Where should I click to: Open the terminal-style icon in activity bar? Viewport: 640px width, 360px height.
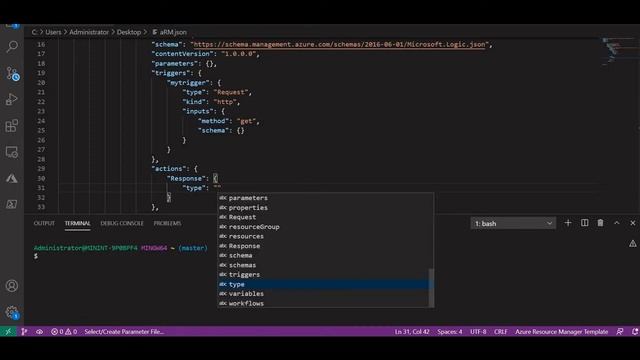click(12, 204)
